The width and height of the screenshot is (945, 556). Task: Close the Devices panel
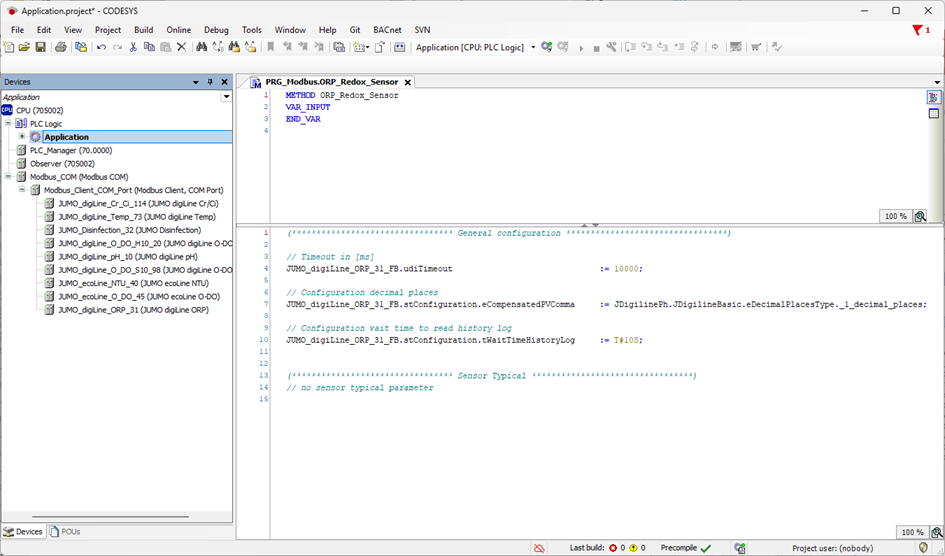click(x=225, y=82)
